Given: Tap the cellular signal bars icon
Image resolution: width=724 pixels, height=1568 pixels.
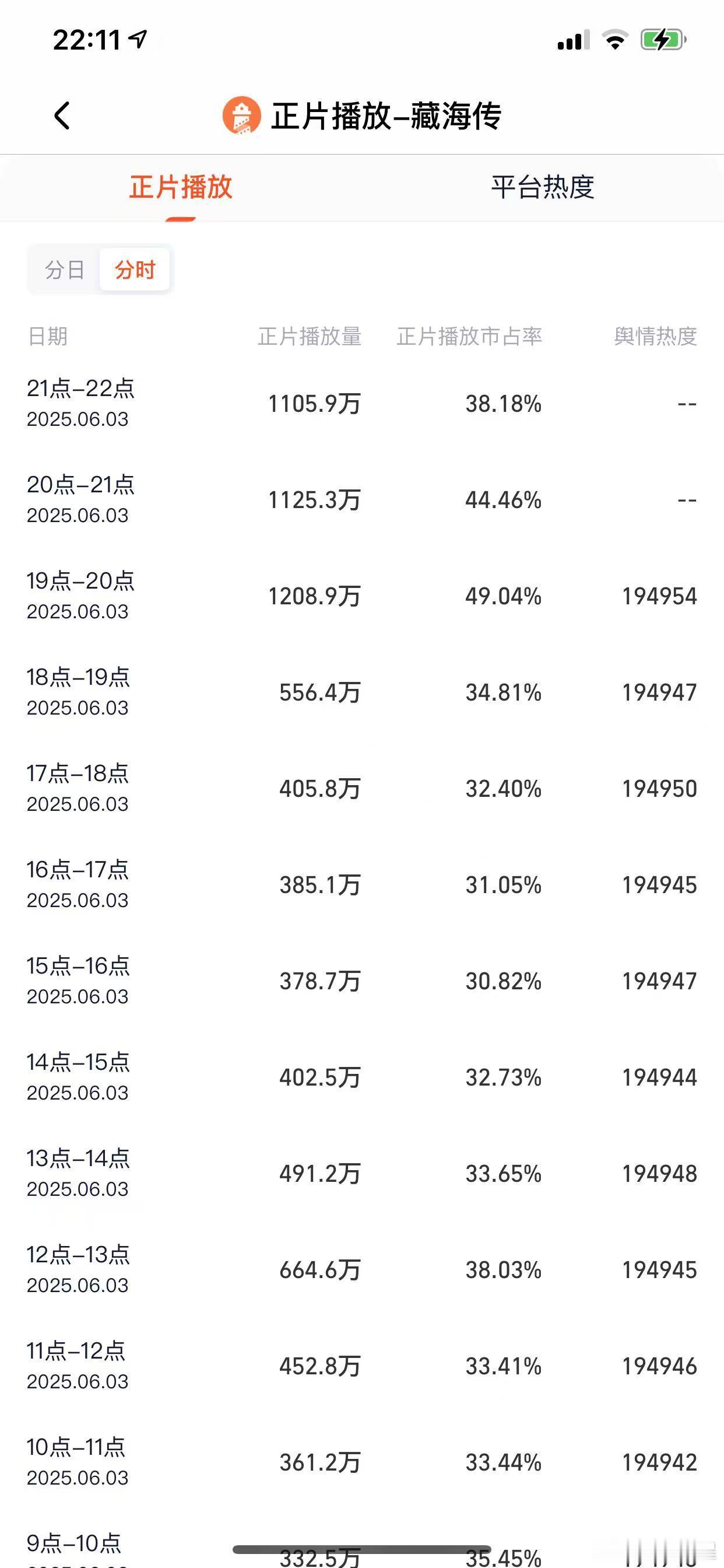Looking at the screenshot, I should coord(573,40).
